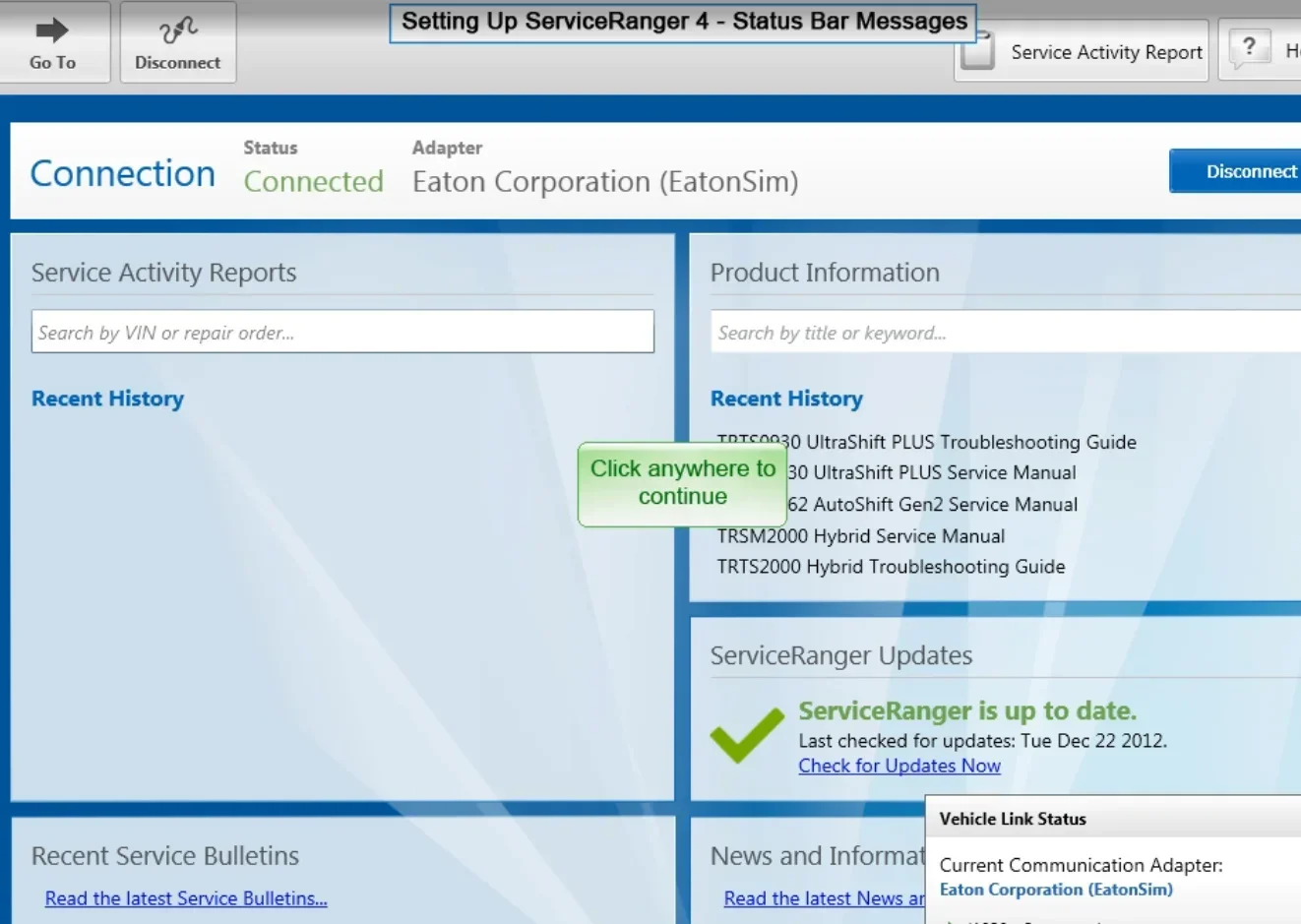Click the Eaton Corporation (EatonSim) adapter name in Connection bar
Image resolution: width=1301 pixels, height=924 pixels.
click(x=605, y=182)
